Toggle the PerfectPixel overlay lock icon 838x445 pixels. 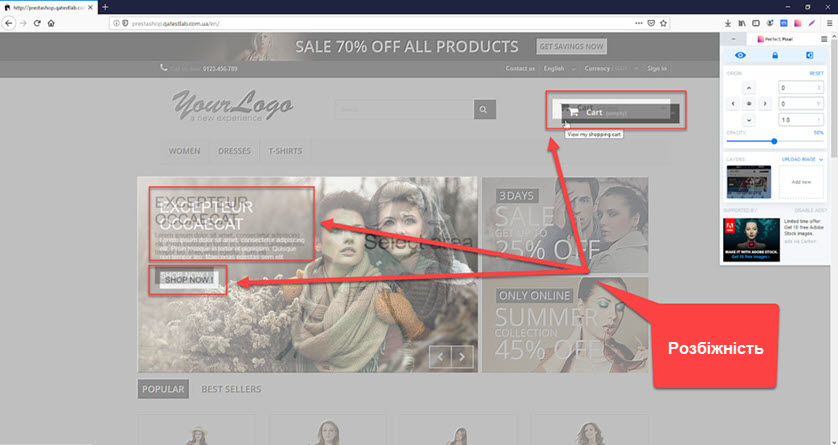[774, 56]
